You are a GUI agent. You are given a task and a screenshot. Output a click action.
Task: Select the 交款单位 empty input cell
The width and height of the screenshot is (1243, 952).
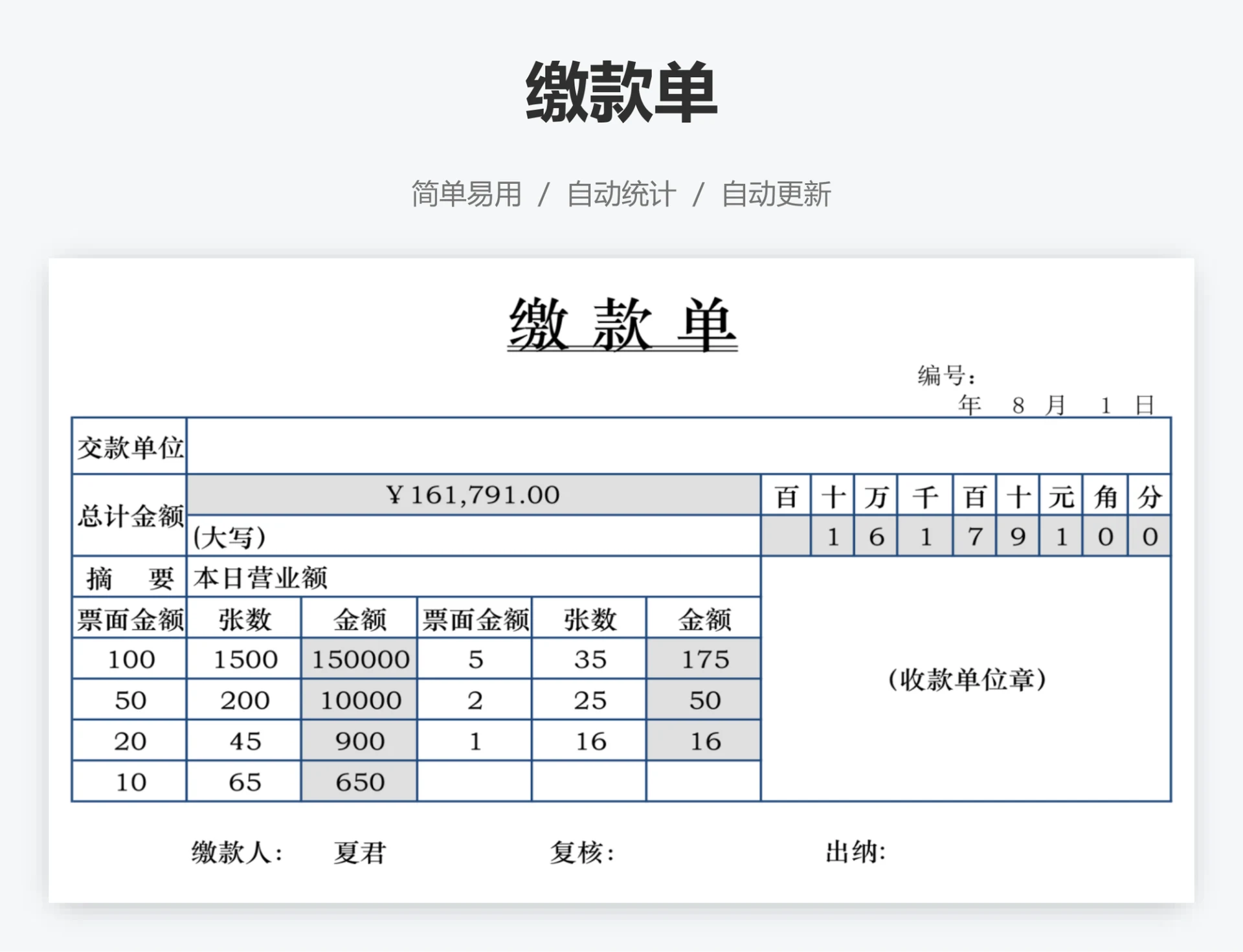point(678,446)
